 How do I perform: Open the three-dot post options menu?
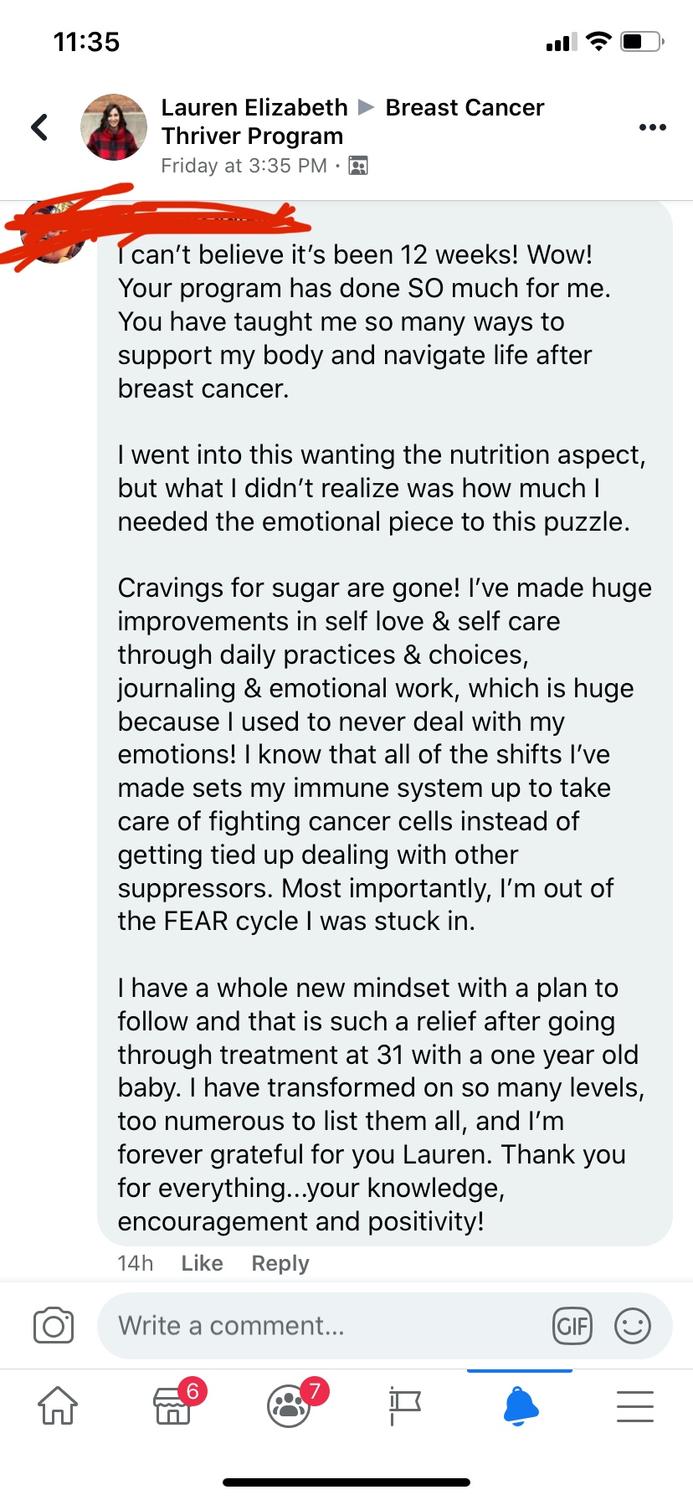click(x=652, y=127)
